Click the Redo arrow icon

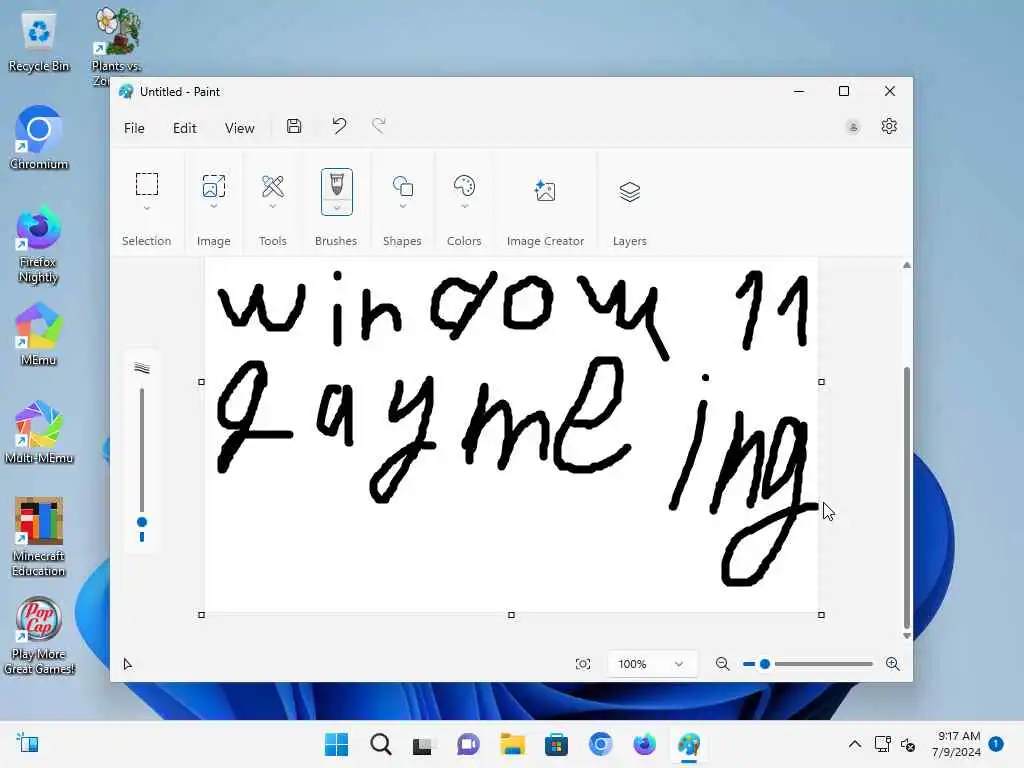[x=379, y=126]
